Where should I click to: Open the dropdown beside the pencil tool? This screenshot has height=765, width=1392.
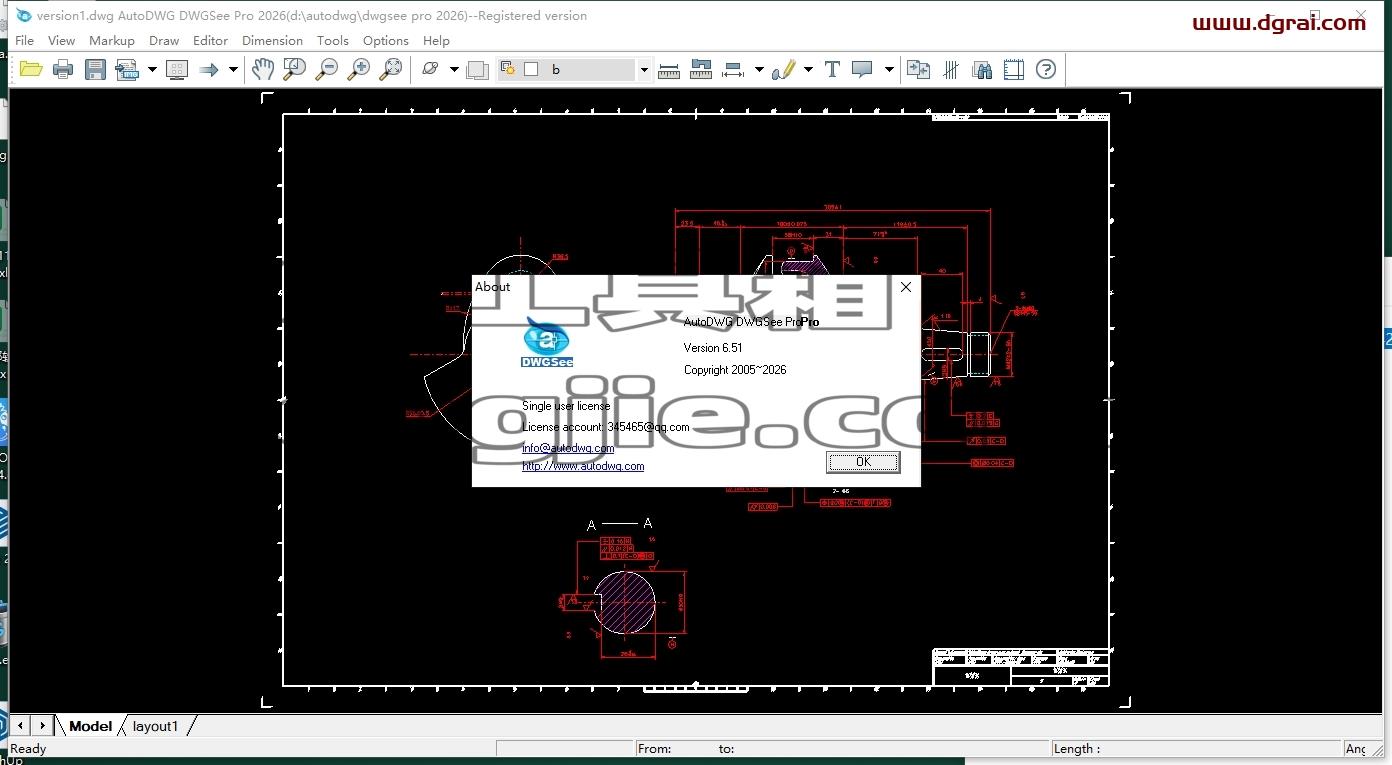pos(808,69)
